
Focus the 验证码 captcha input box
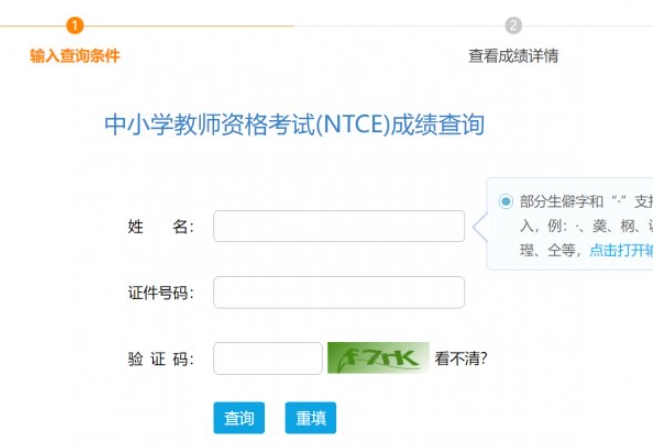tap(268, 358)
